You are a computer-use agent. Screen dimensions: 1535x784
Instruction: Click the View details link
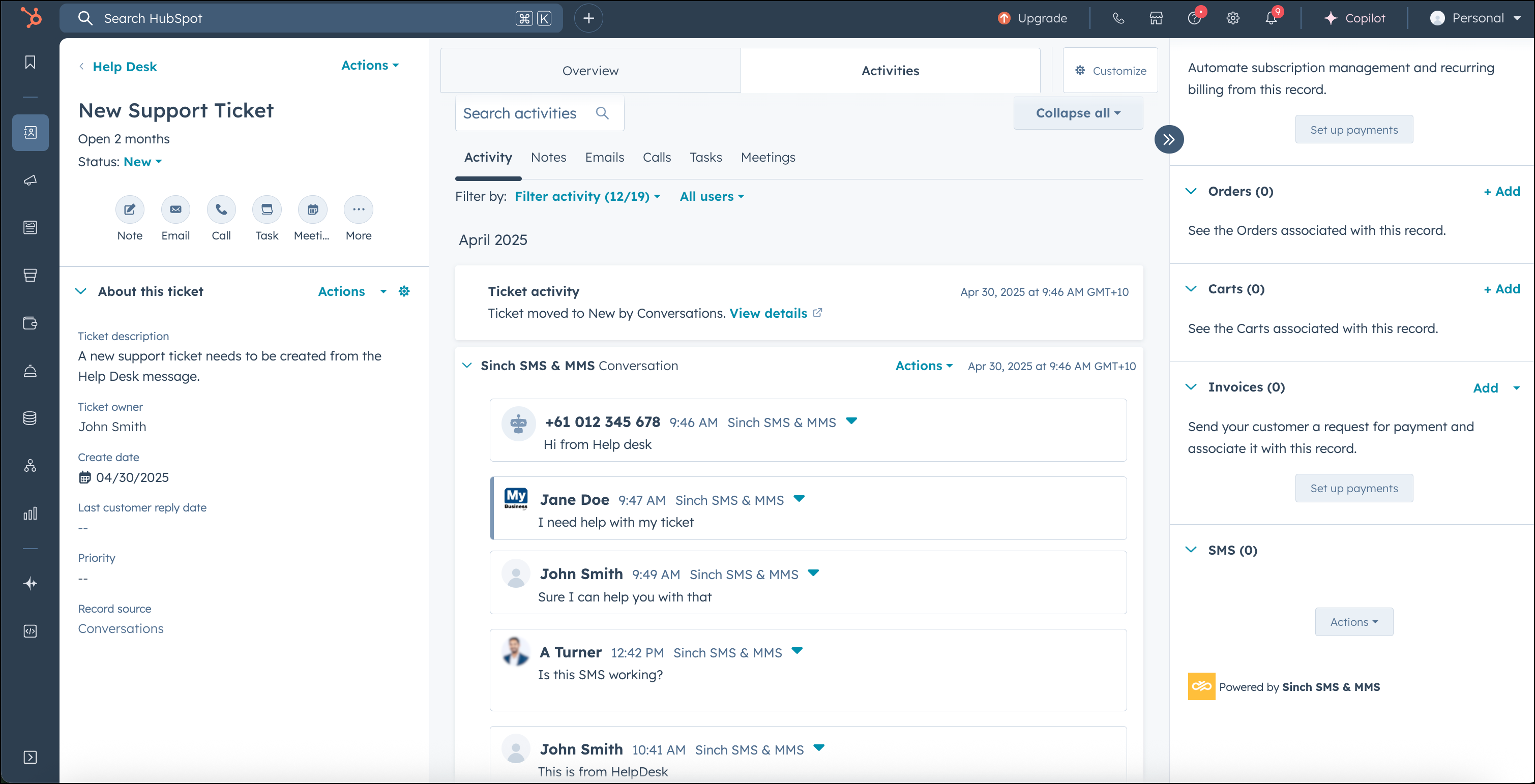point(768,313)
